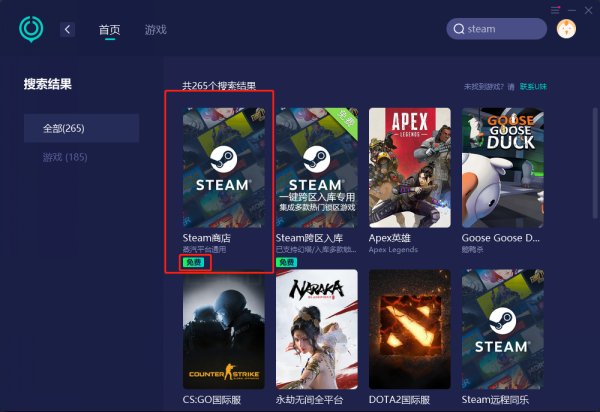The height and width of the screenshot is (412, 600).
Task: Select the 全部(265) filter
Action: pos(82,128)
